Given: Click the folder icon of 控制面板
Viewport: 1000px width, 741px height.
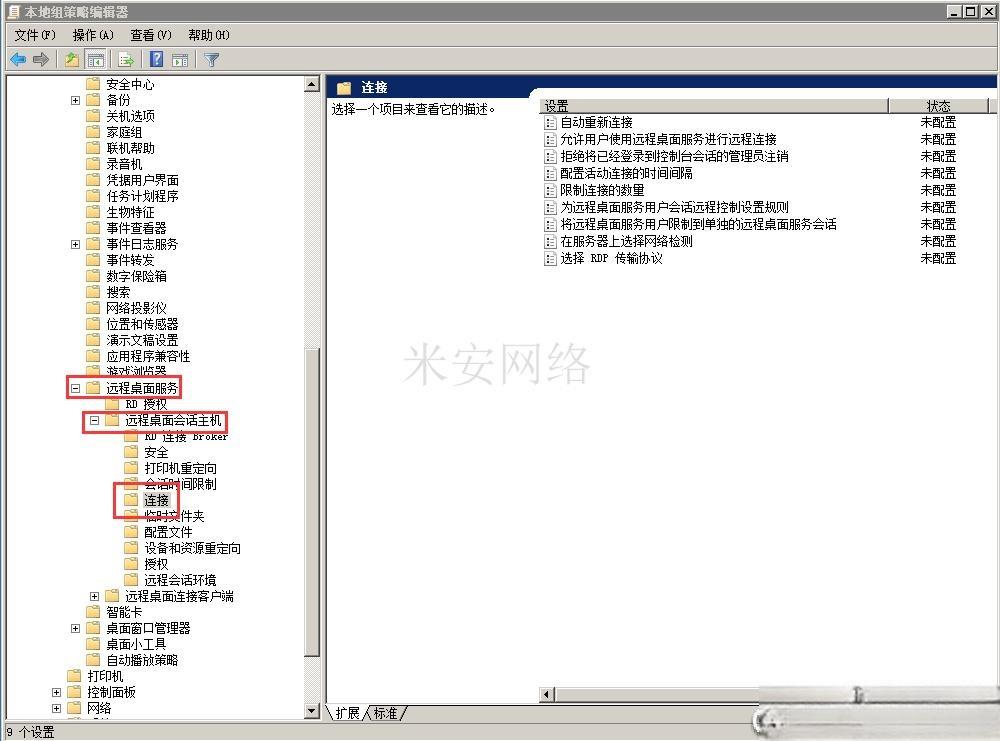Looking at the screenshot, I should click(75, 692).
